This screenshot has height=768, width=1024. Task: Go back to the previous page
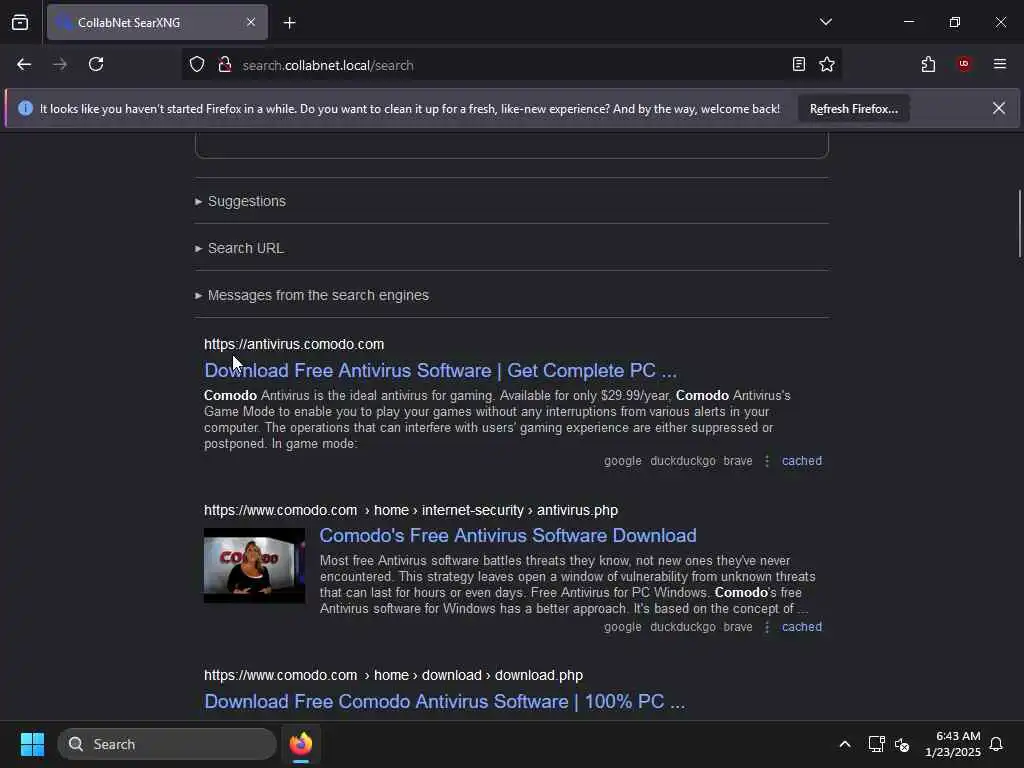click(x=24, y=65)
